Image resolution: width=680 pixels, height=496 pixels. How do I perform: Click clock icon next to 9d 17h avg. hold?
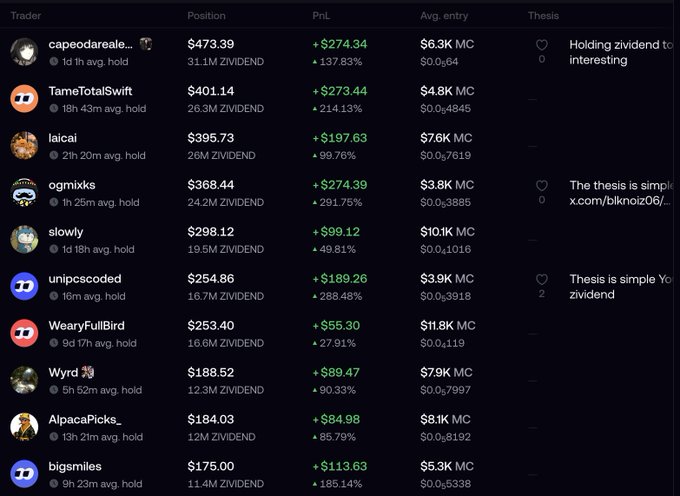pos(53,343)
